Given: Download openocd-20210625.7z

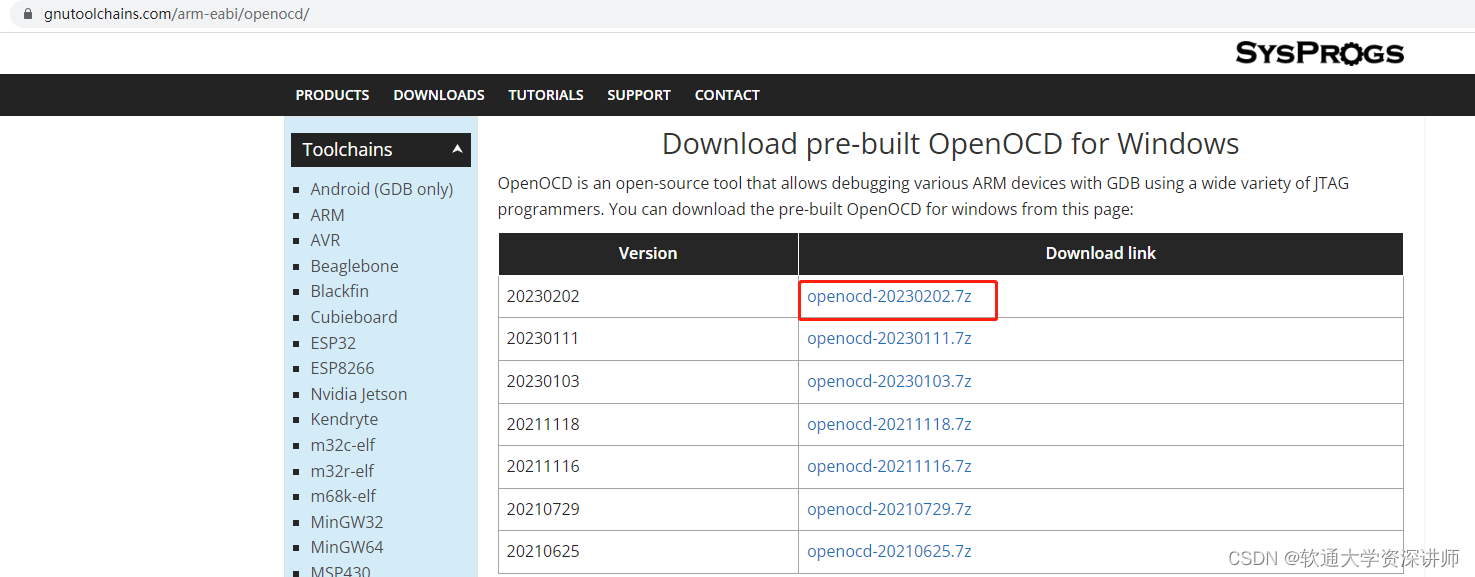Looking at the screenshot, I should pyautogui.click(x=889, y=551).
